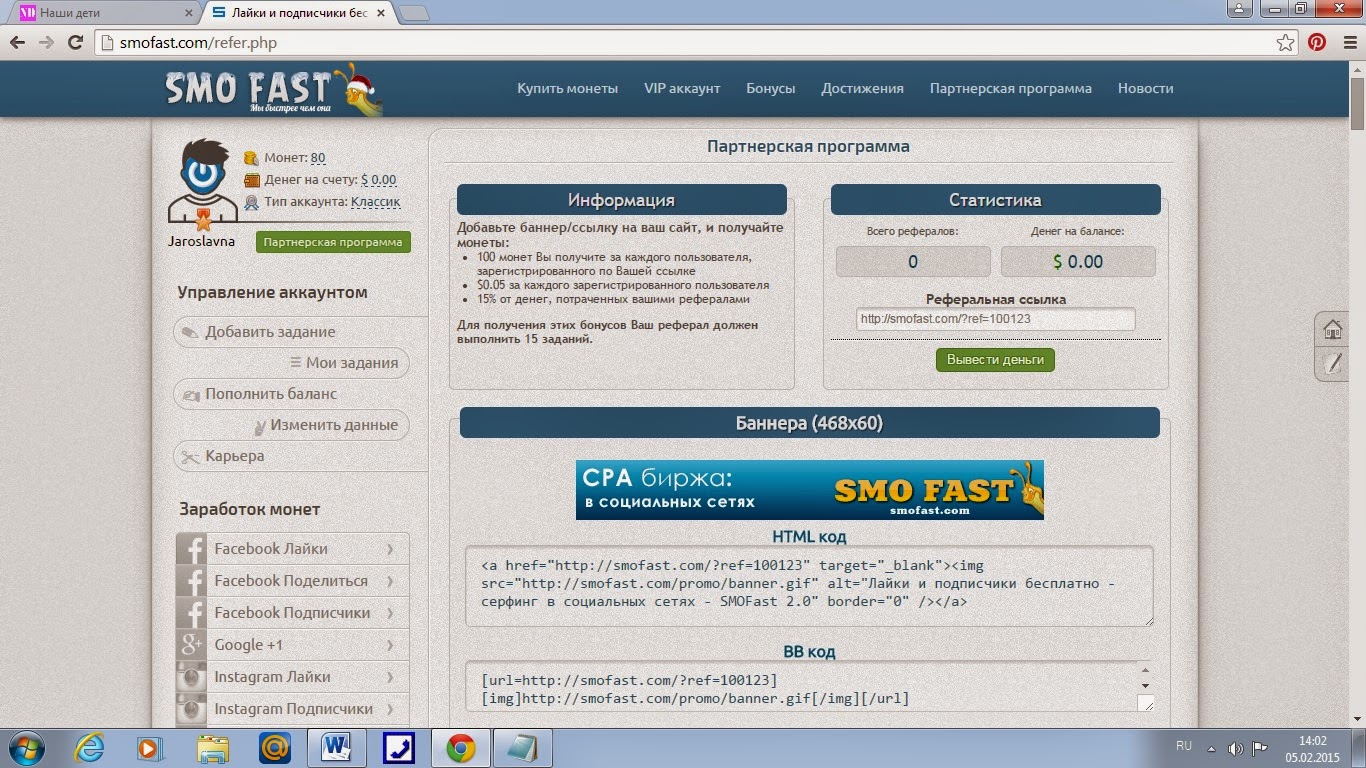Viewport: 1366px width, 768px height.
Task: Click inside the BB код text area
Action: point(809,687)
